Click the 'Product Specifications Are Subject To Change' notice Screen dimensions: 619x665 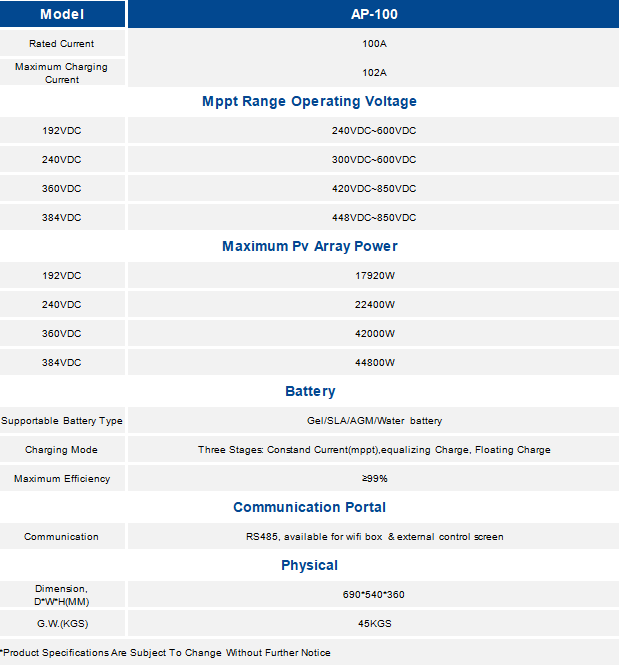pyautogui.click(x=165, y=653)
